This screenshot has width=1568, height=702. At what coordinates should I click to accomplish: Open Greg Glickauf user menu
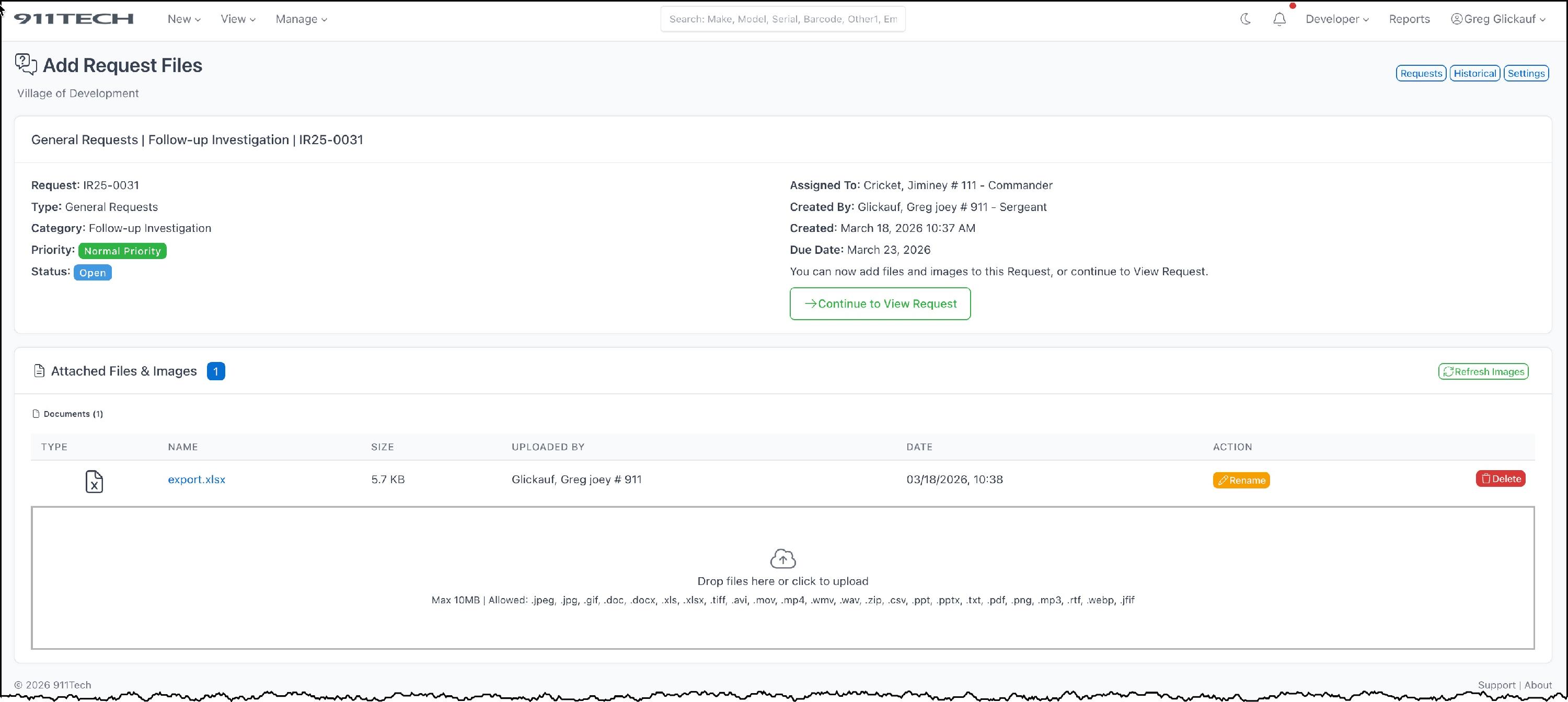pos(1498,19)
